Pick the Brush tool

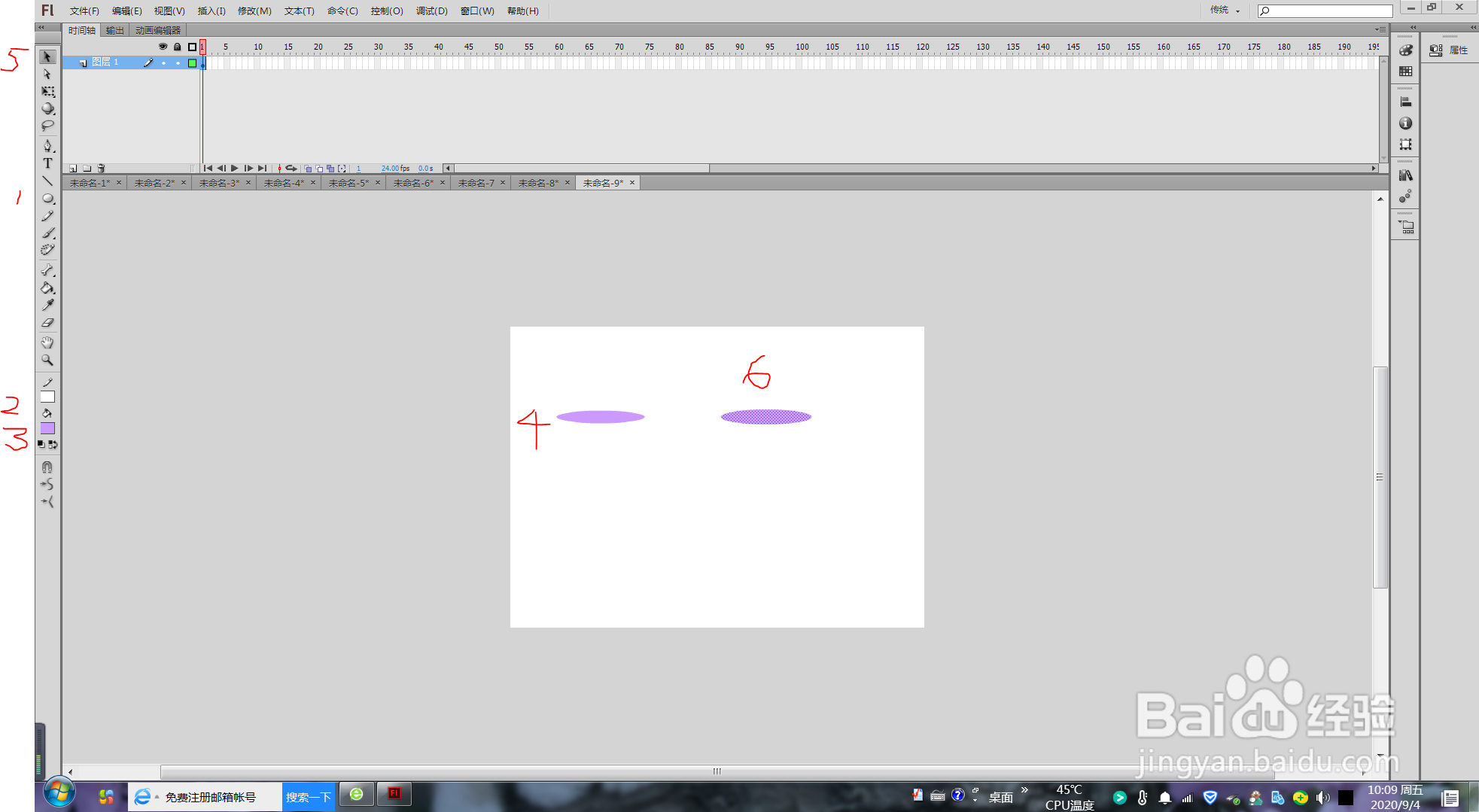(x=47, y=233)
